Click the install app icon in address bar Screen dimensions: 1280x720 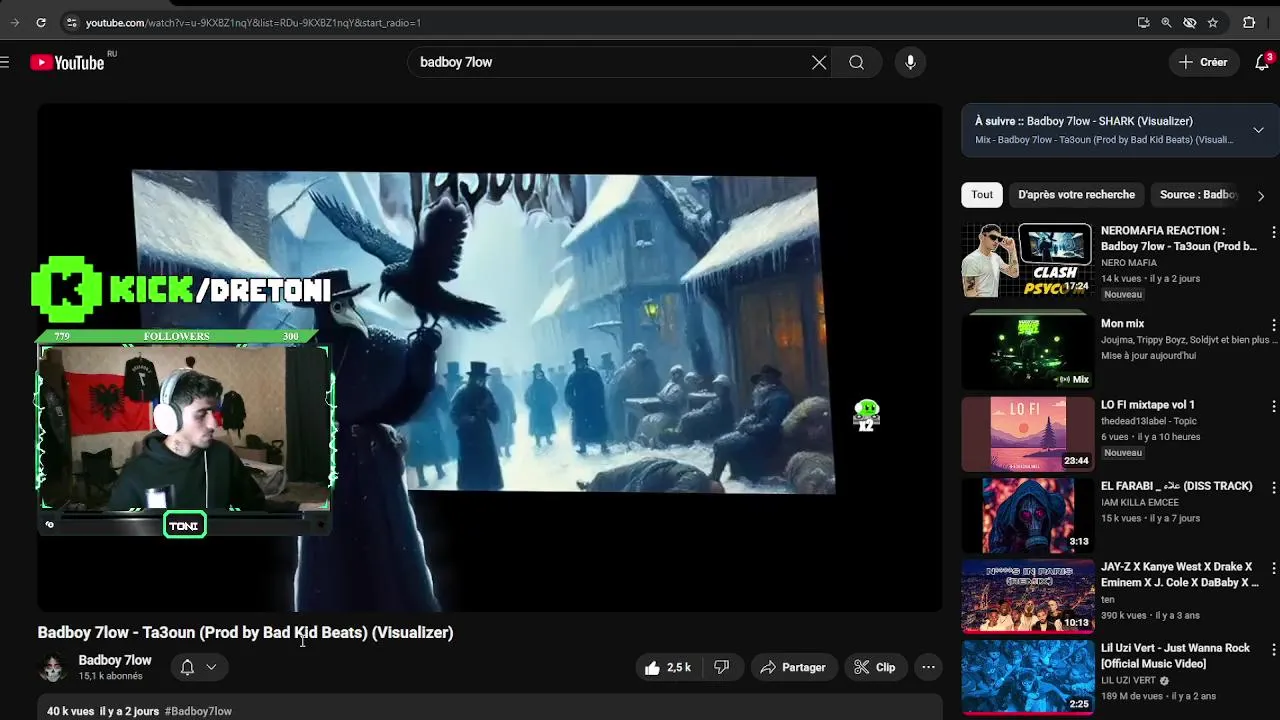coord(1143,22)
